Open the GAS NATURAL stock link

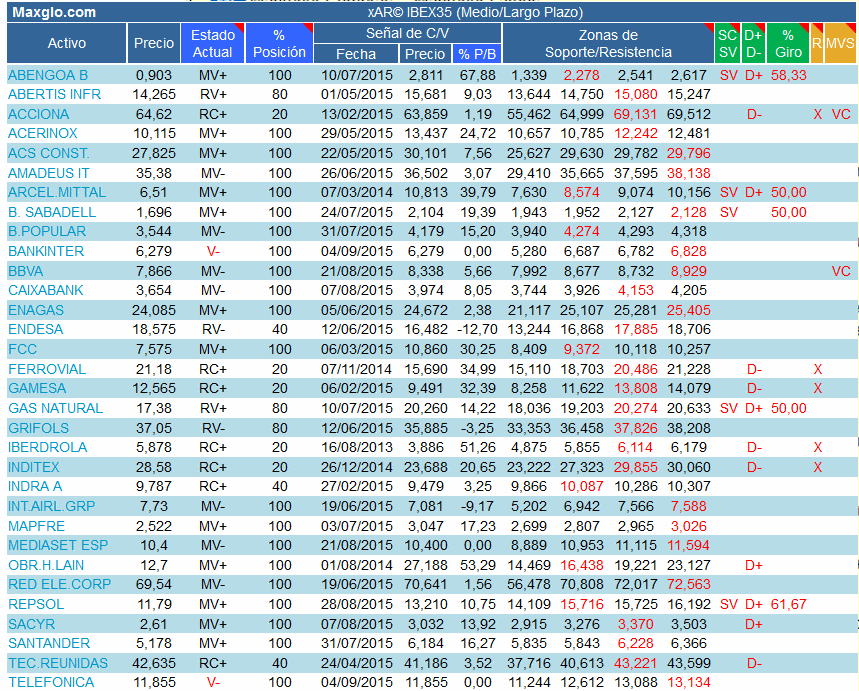(x=56, y=408)
